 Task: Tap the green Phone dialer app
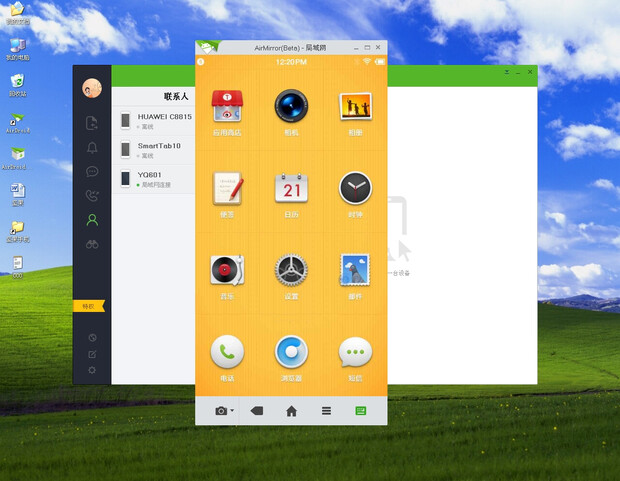[x=227, y=351]
